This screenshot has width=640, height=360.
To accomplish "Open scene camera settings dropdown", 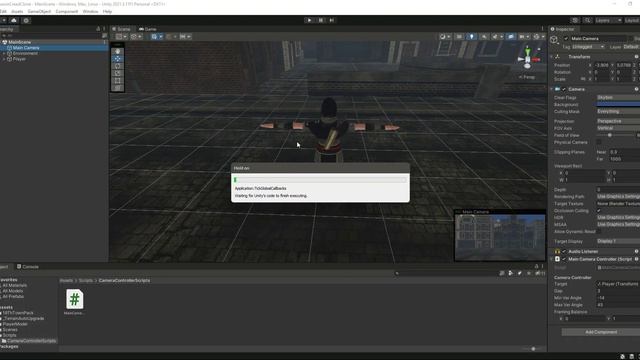I will point(524,37).
